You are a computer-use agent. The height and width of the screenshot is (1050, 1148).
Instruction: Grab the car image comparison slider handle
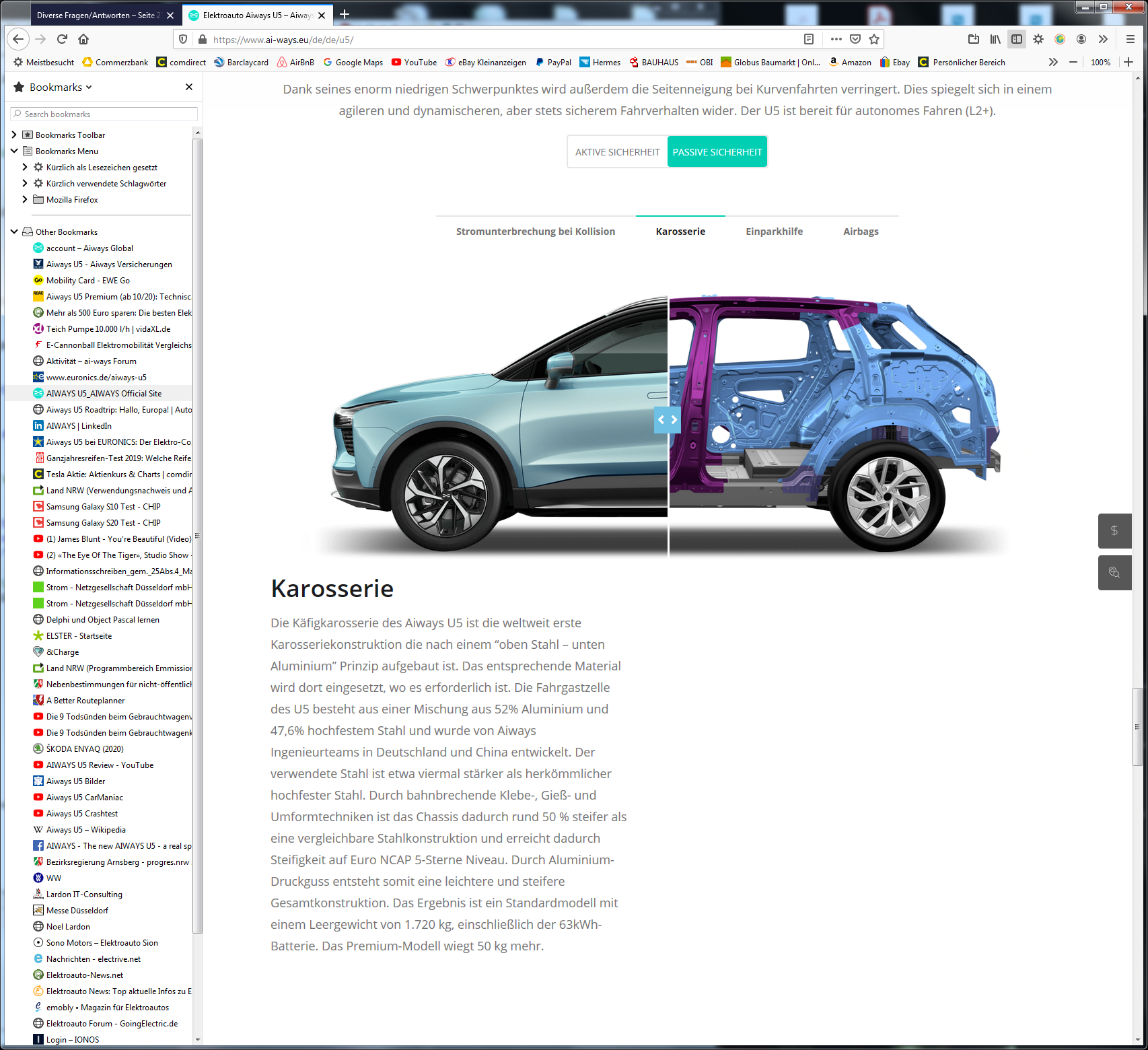click(x=668, y=420)
